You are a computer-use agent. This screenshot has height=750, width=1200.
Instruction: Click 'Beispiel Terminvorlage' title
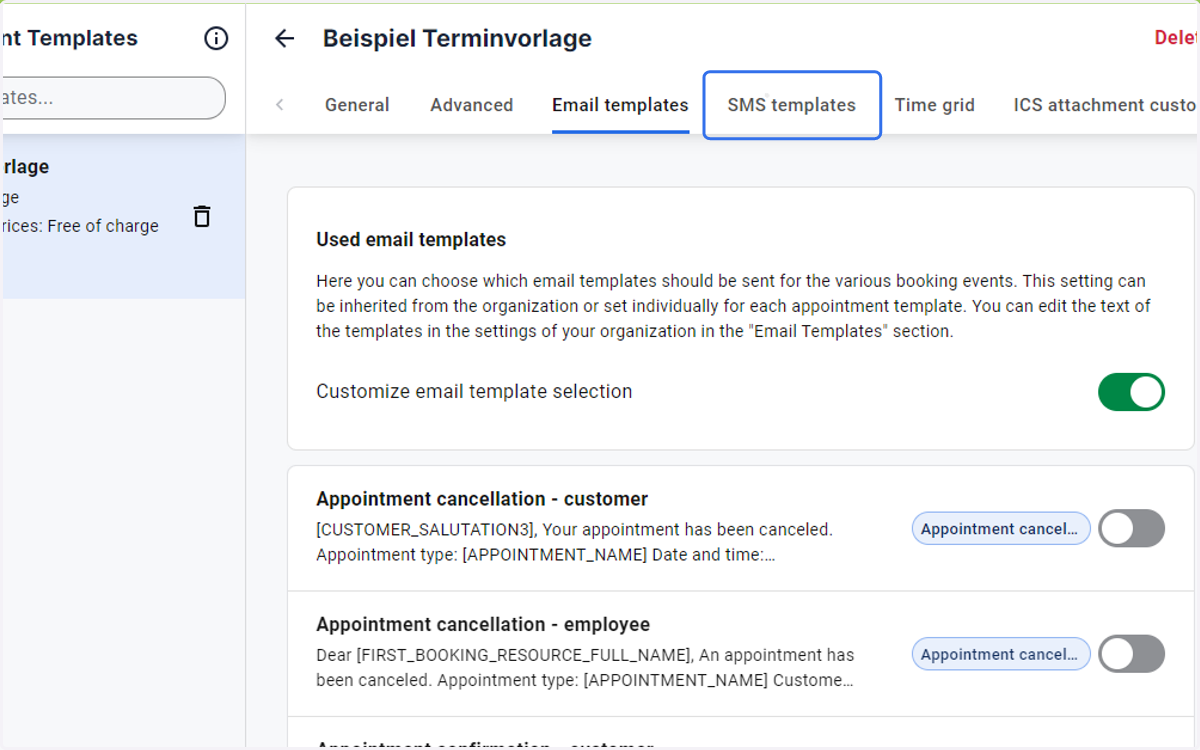(457, 39)
